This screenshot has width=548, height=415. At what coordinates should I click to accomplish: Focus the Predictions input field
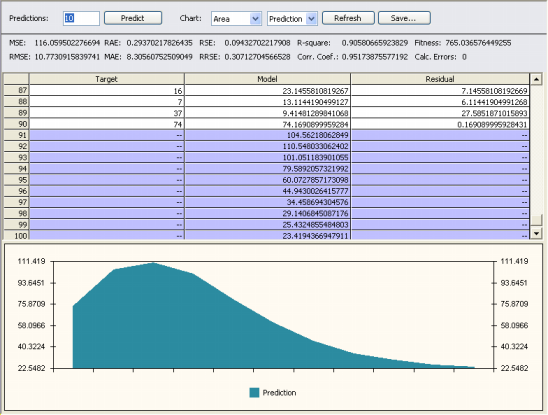pos(81,18)
